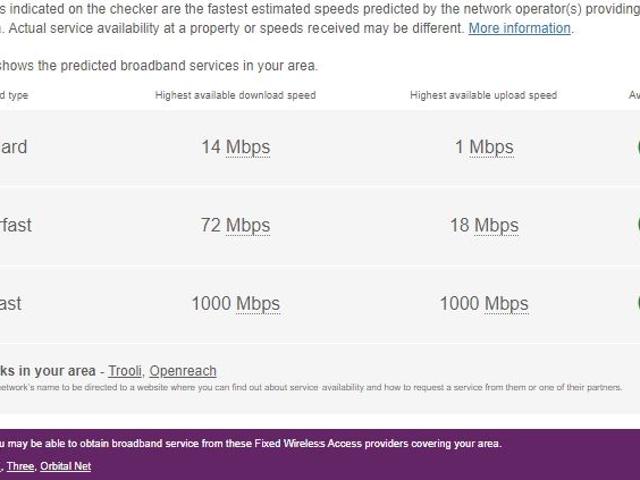The image size is (640, 480).
Task: Click the Fixed Wireless Access notice text
Action: coord(250,443)
